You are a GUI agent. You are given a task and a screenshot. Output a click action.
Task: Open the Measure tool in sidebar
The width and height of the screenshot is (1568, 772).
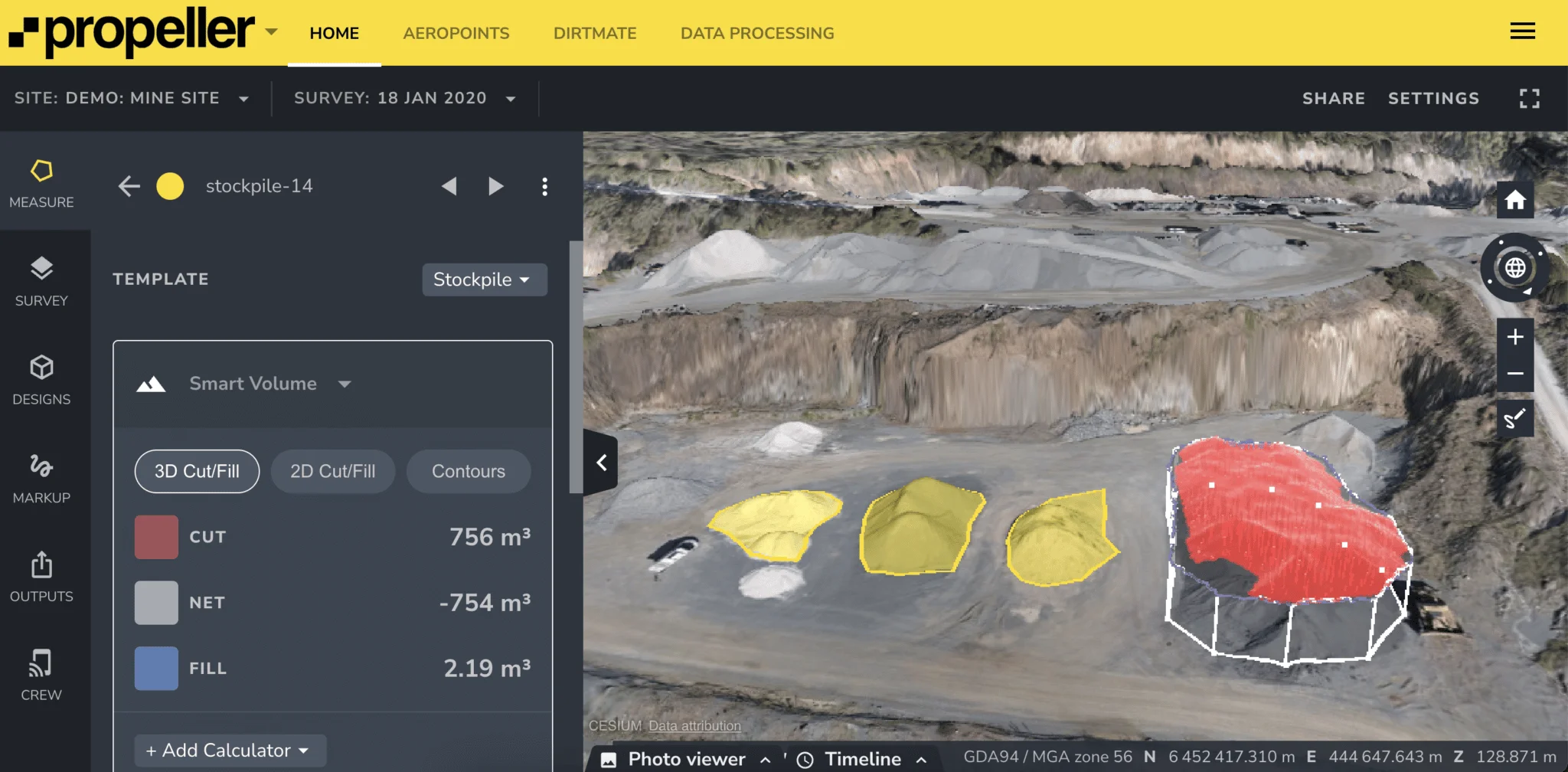[41, 184]
